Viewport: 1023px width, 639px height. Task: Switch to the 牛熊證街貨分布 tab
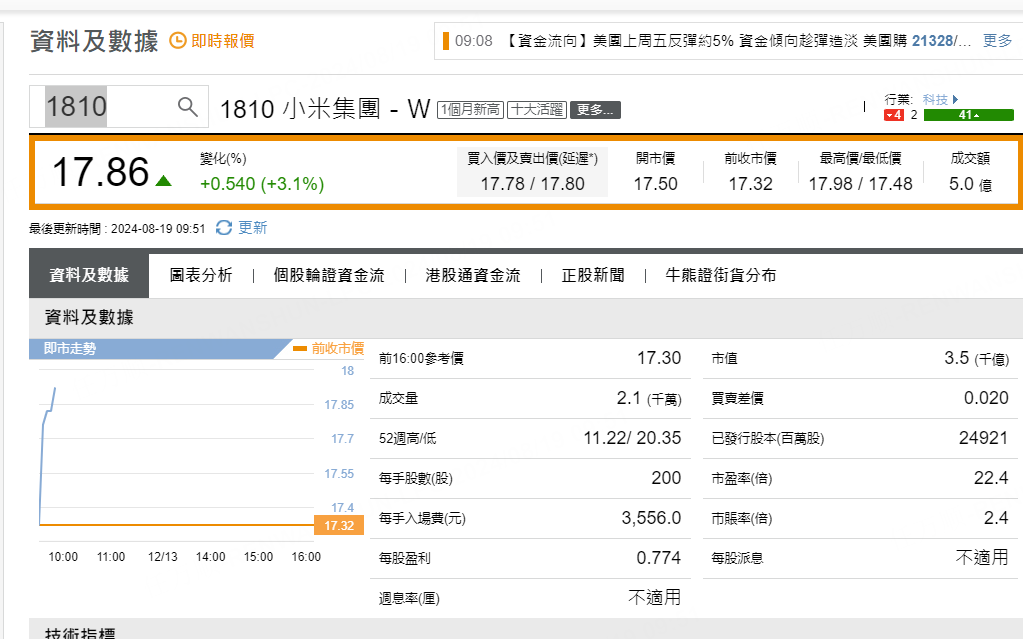pos(721,275)
